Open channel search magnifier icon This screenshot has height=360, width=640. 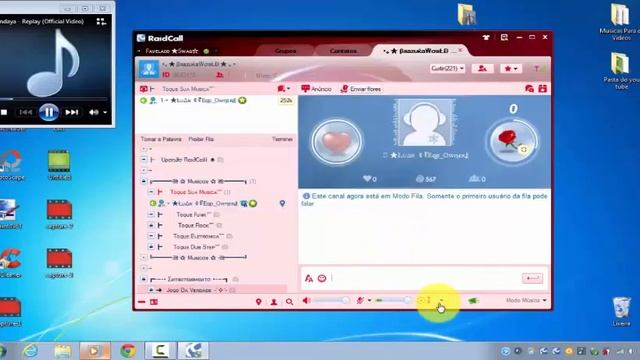[289, 302]
